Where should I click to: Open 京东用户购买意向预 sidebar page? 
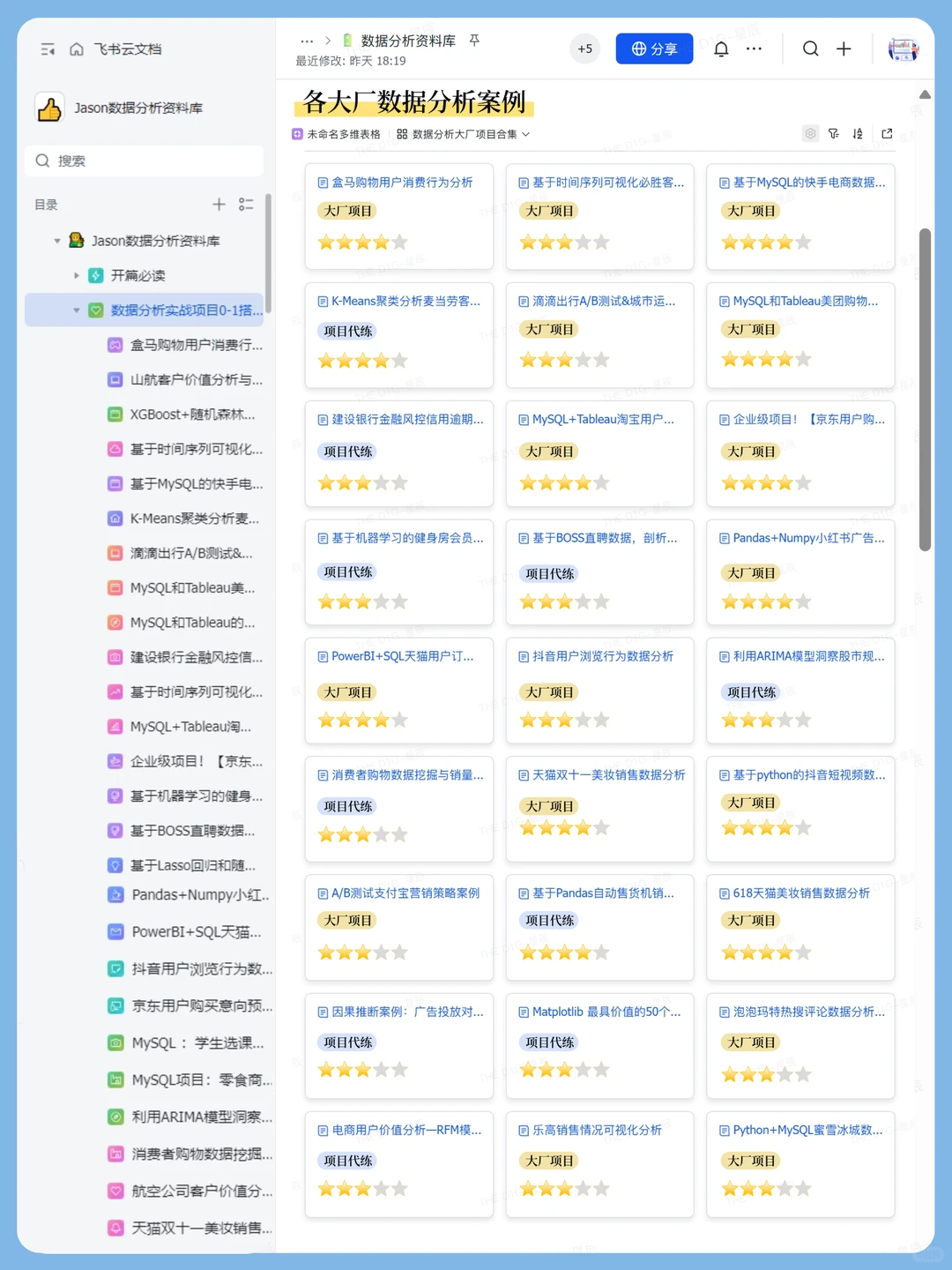tap(190, 1005)
